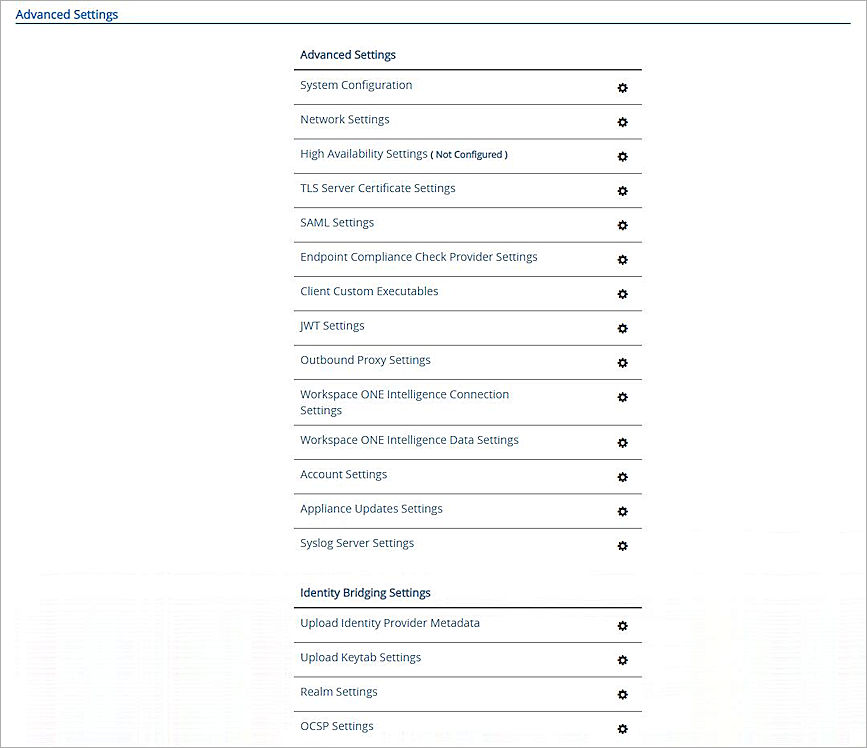Open the SAML Settings gear icon

(622, 225)
